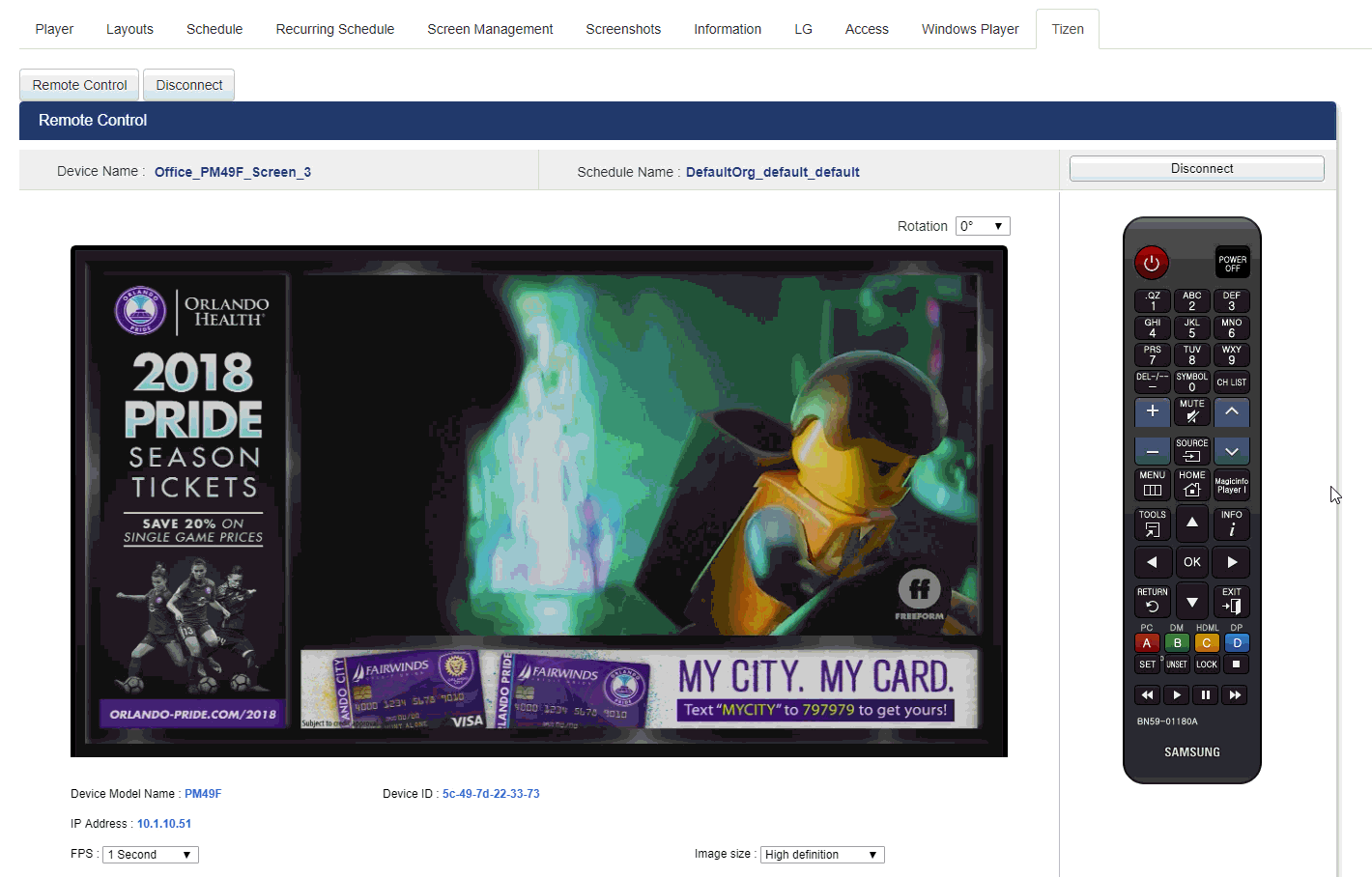Click the channel up chevron key

pos(1232,412)
